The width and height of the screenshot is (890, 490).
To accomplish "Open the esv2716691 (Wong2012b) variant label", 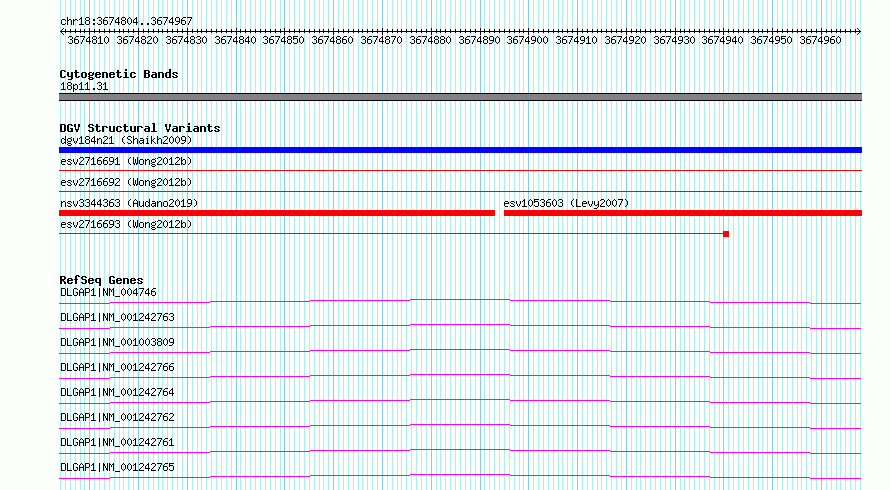I will 126,161.
